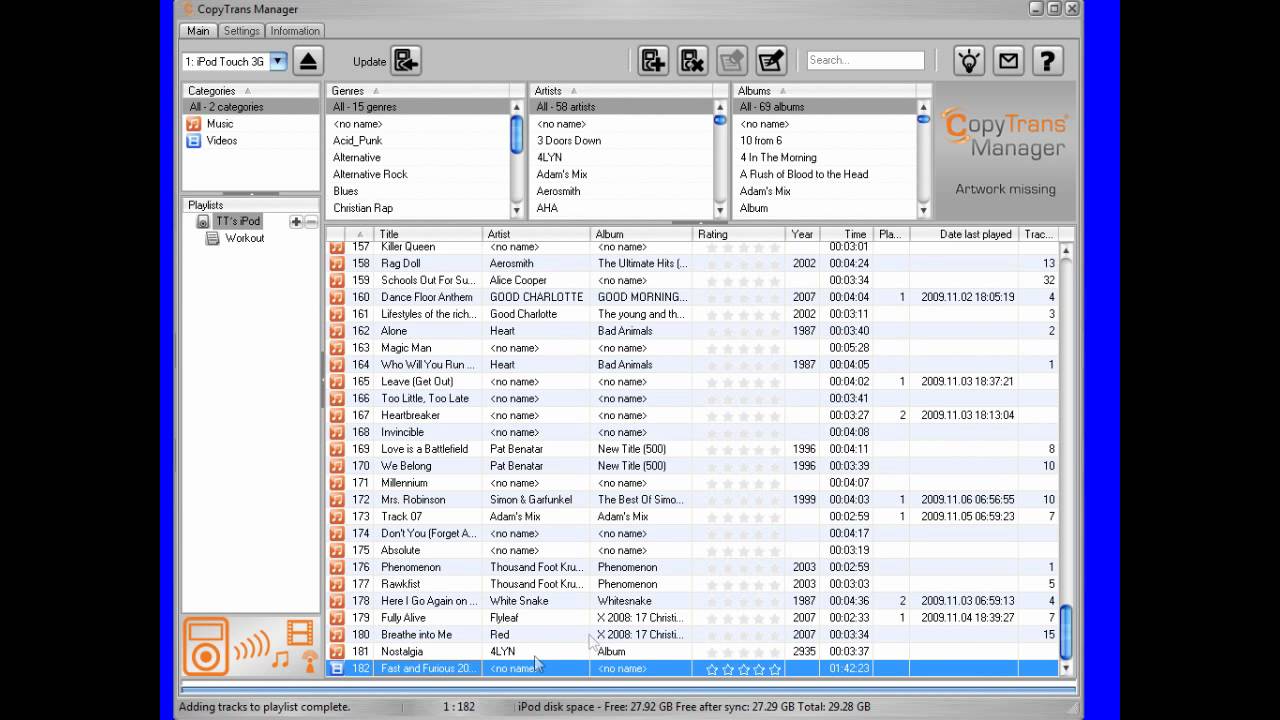Screen dimensions: 1280x720
Task: Click the delete tracks icon
Action: pos(692,61)
